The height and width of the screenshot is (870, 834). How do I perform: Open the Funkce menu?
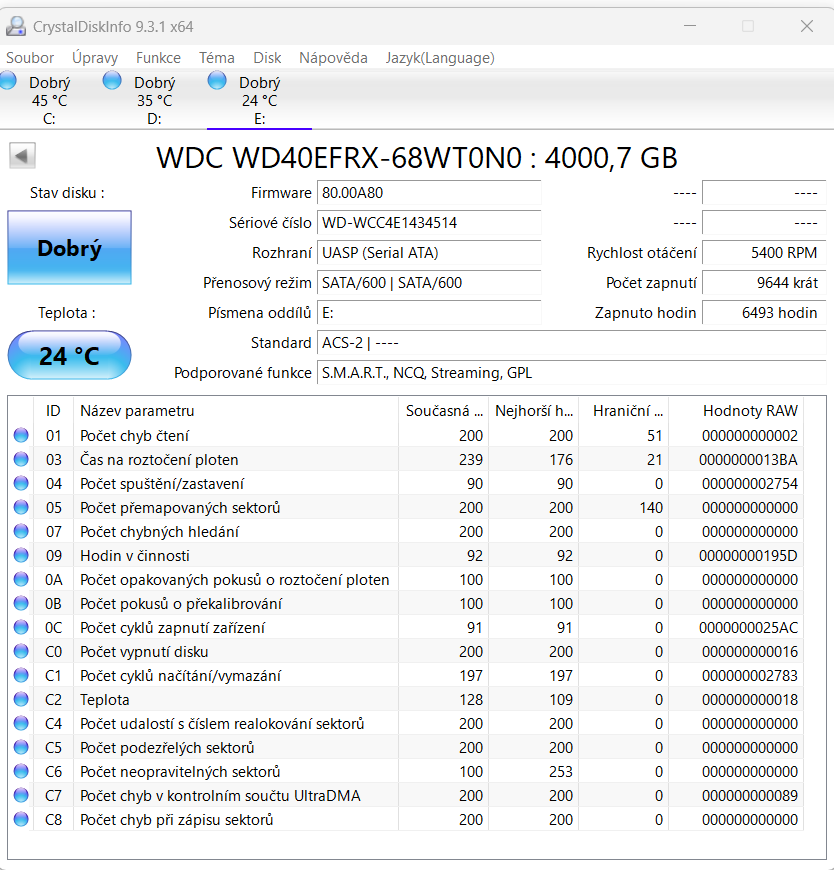(158, 57)
